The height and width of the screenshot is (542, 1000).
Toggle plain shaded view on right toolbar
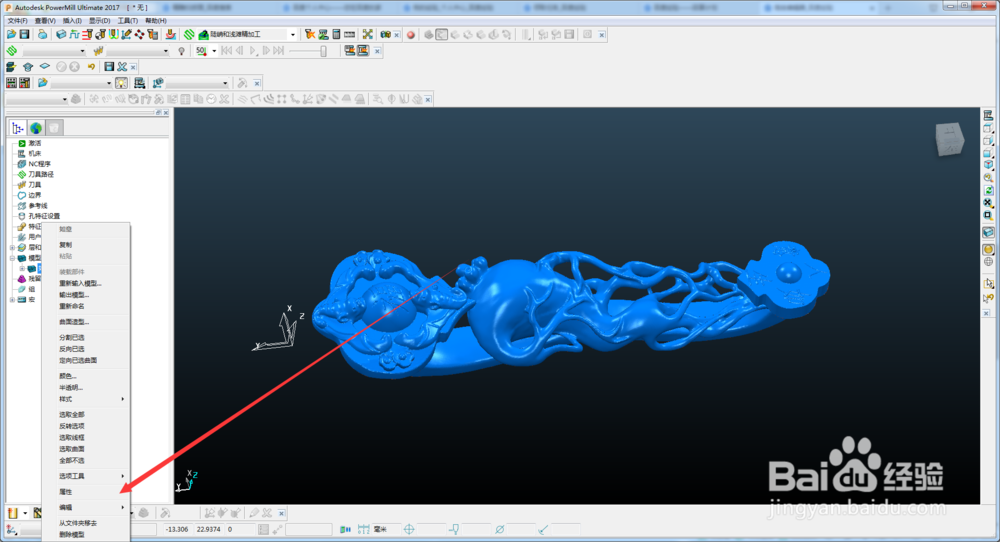point(988,249)
